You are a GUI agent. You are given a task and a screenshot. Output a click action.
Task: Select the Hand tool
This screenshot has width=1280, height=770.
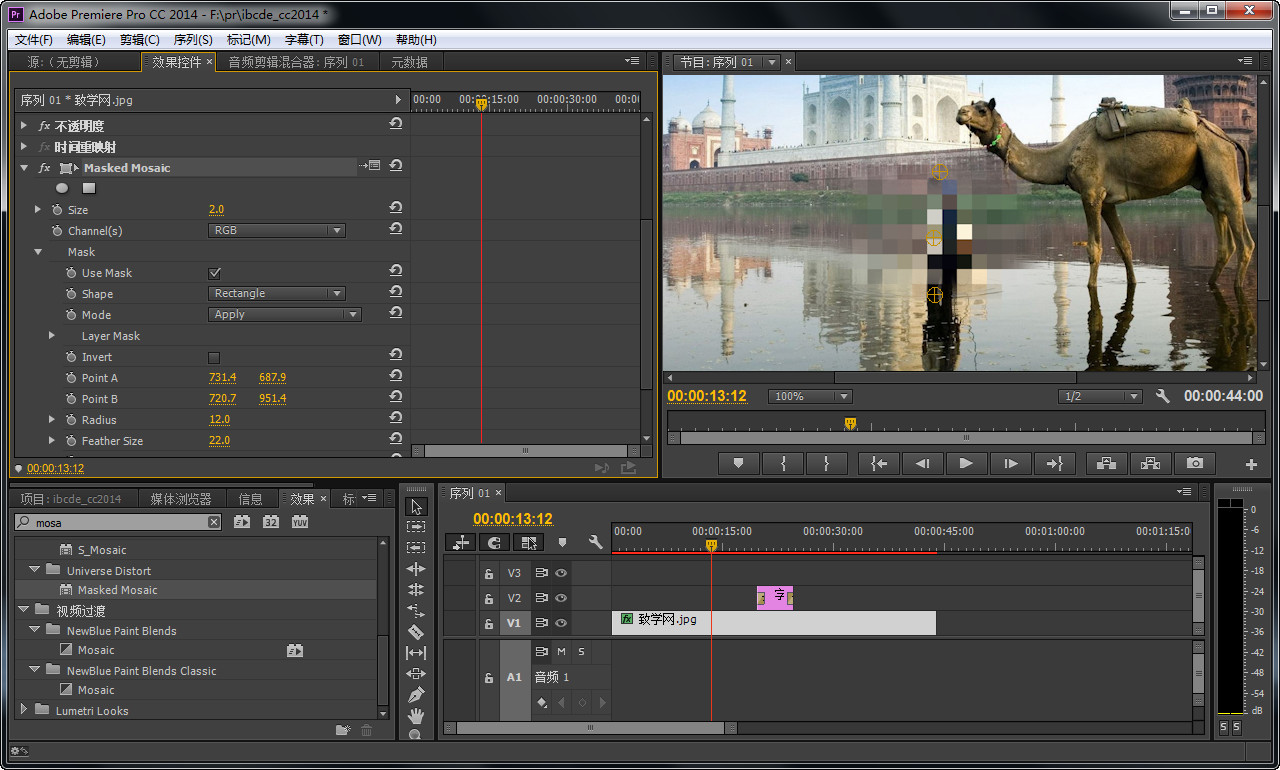[x=416, y=715]
